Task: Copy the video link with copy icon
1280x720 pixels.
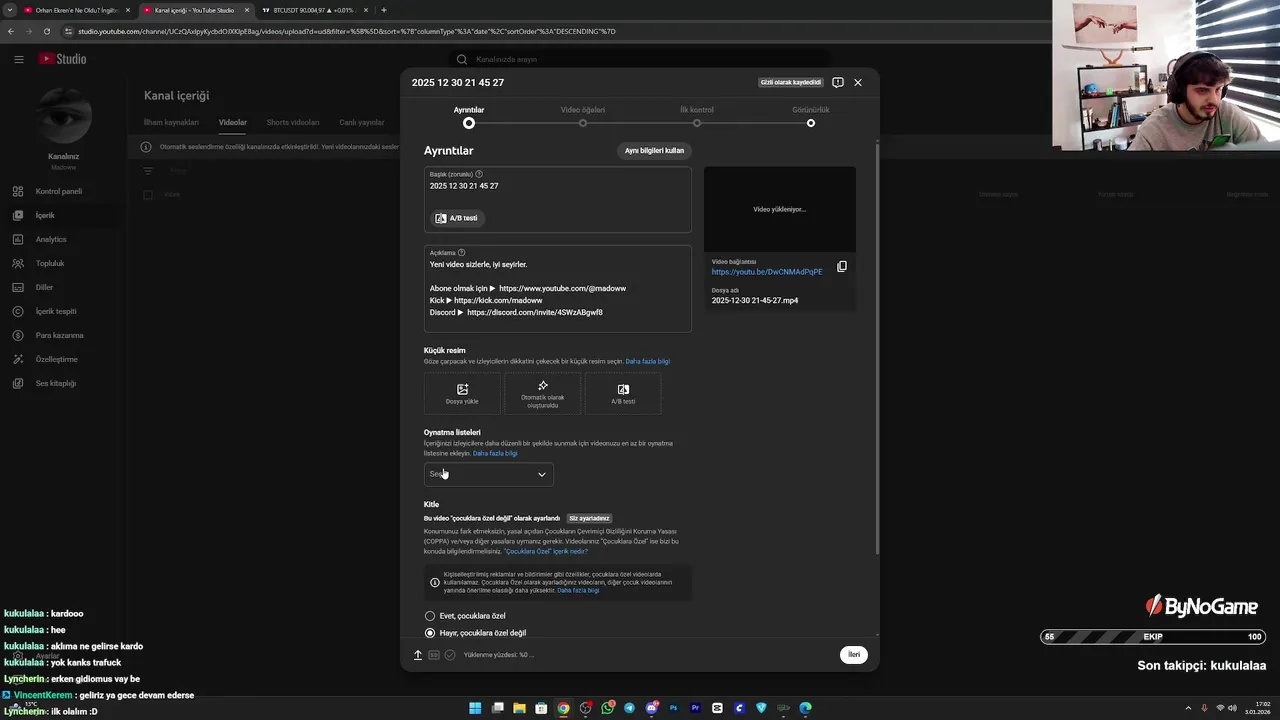Action: click(x=842, y=266)
